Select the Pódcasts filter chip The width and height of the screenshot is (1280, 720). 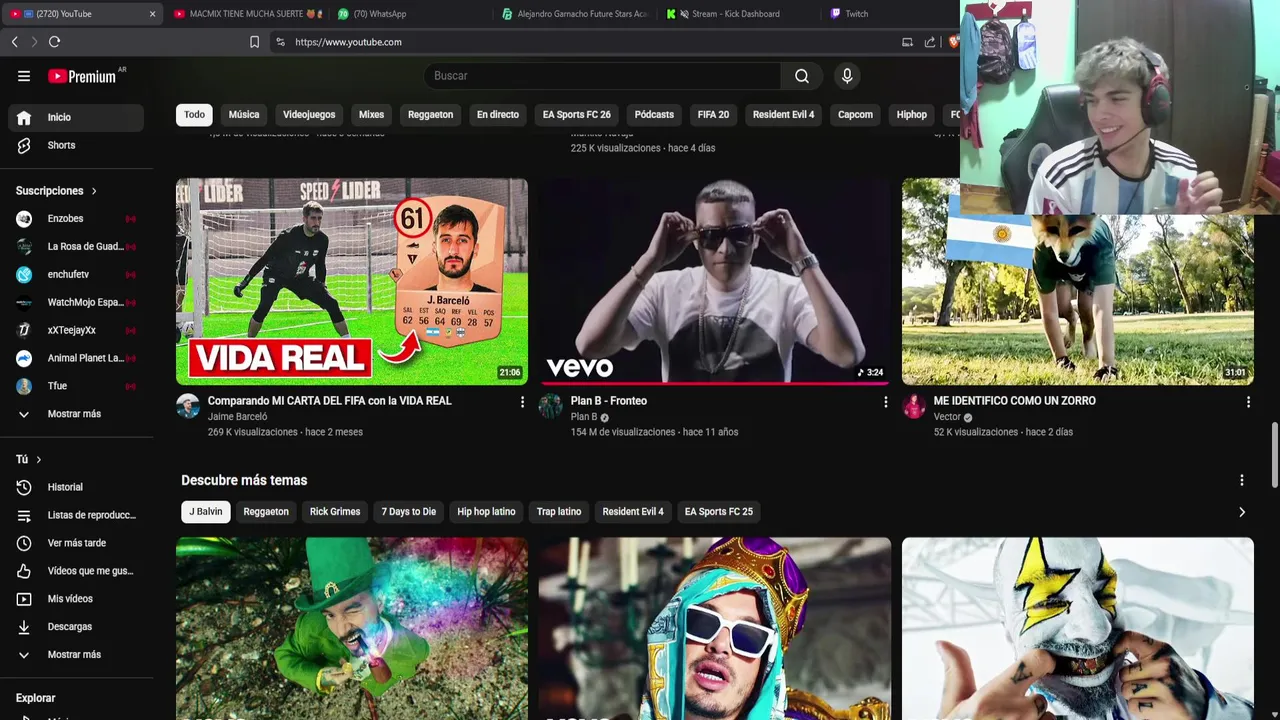point(654,115)
